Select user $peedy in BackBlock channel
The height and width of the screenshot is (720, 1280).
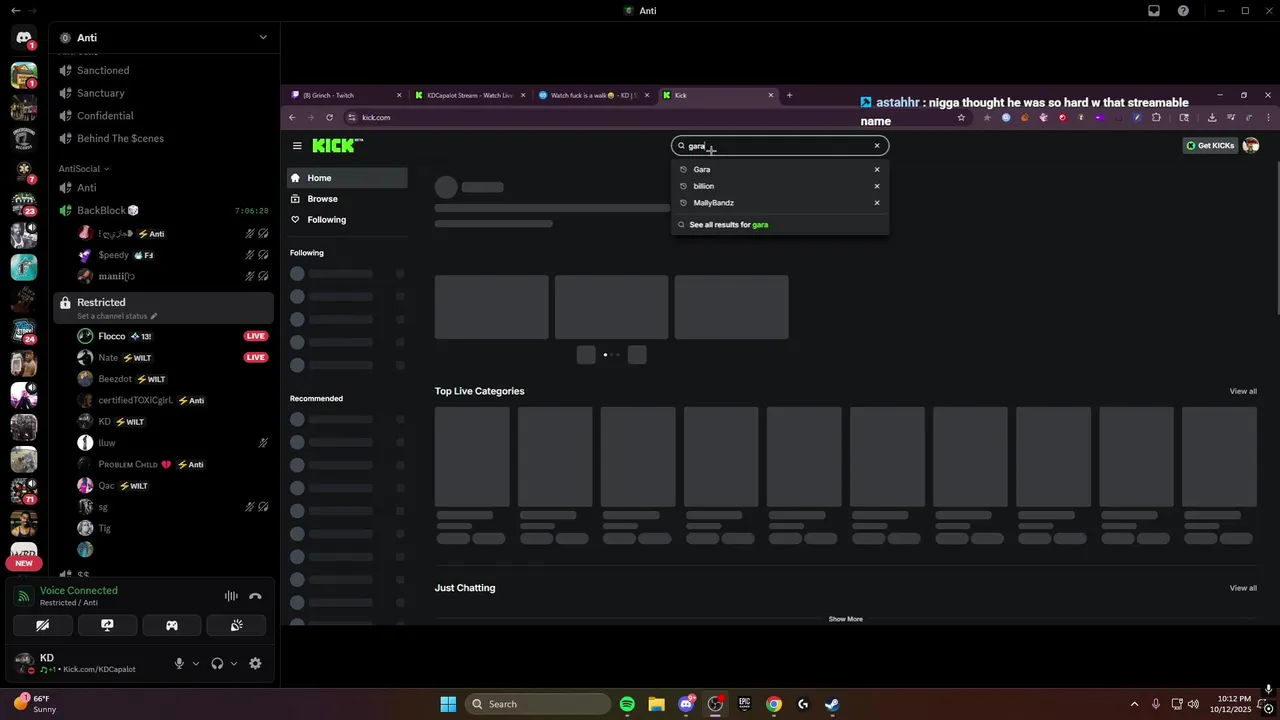click(x=113, y=255)
